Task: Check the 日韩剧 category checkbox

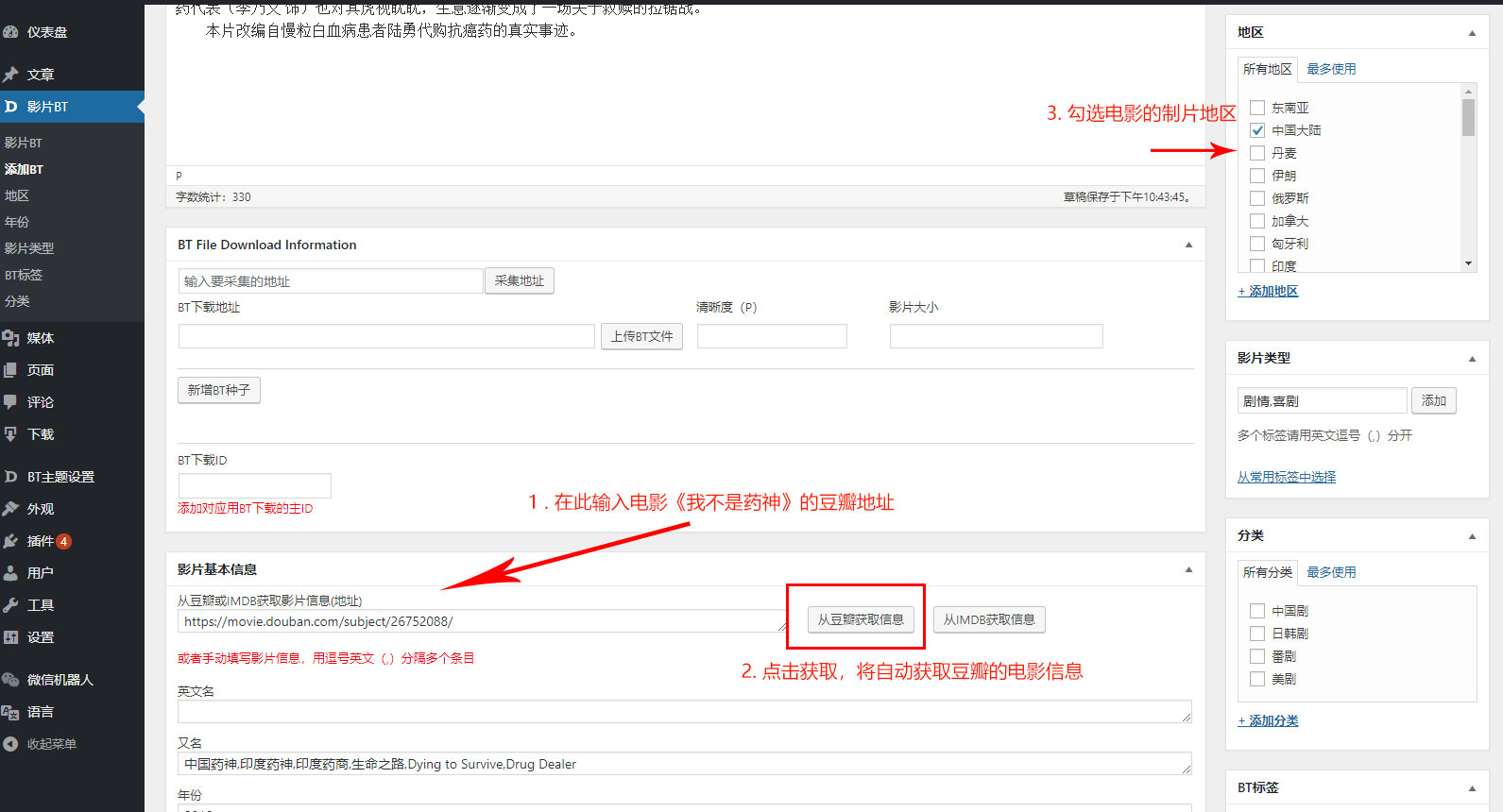Action: pos(1257,634)
